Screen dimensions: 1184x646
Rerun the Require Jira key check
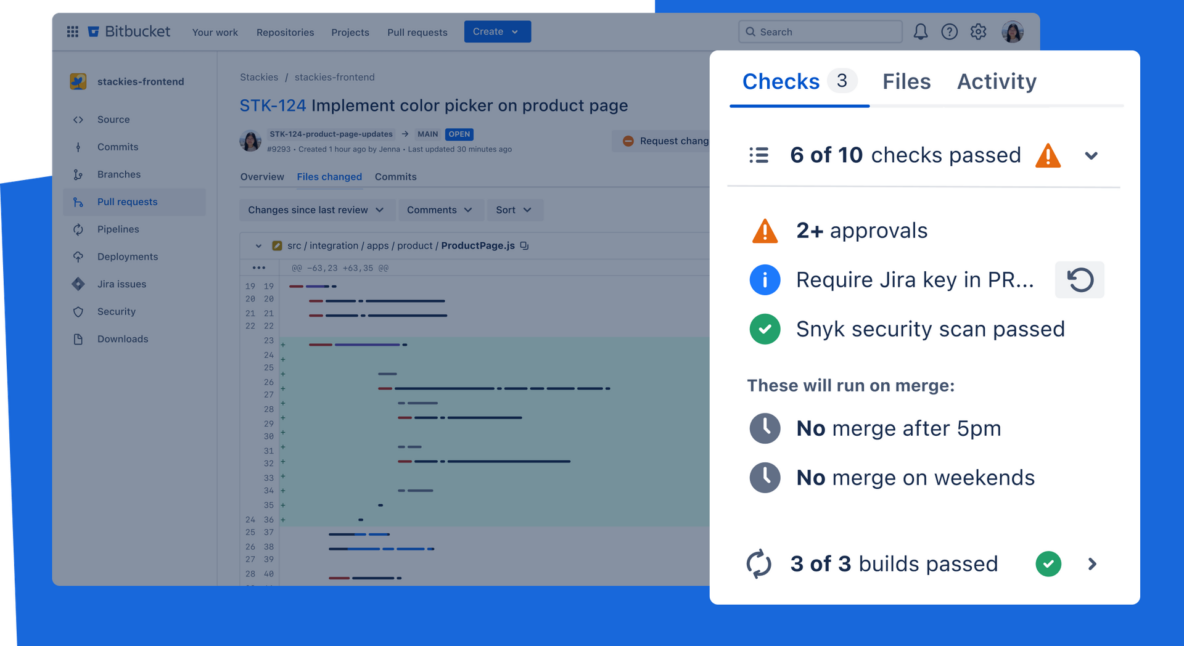[x=1080, y=280]
